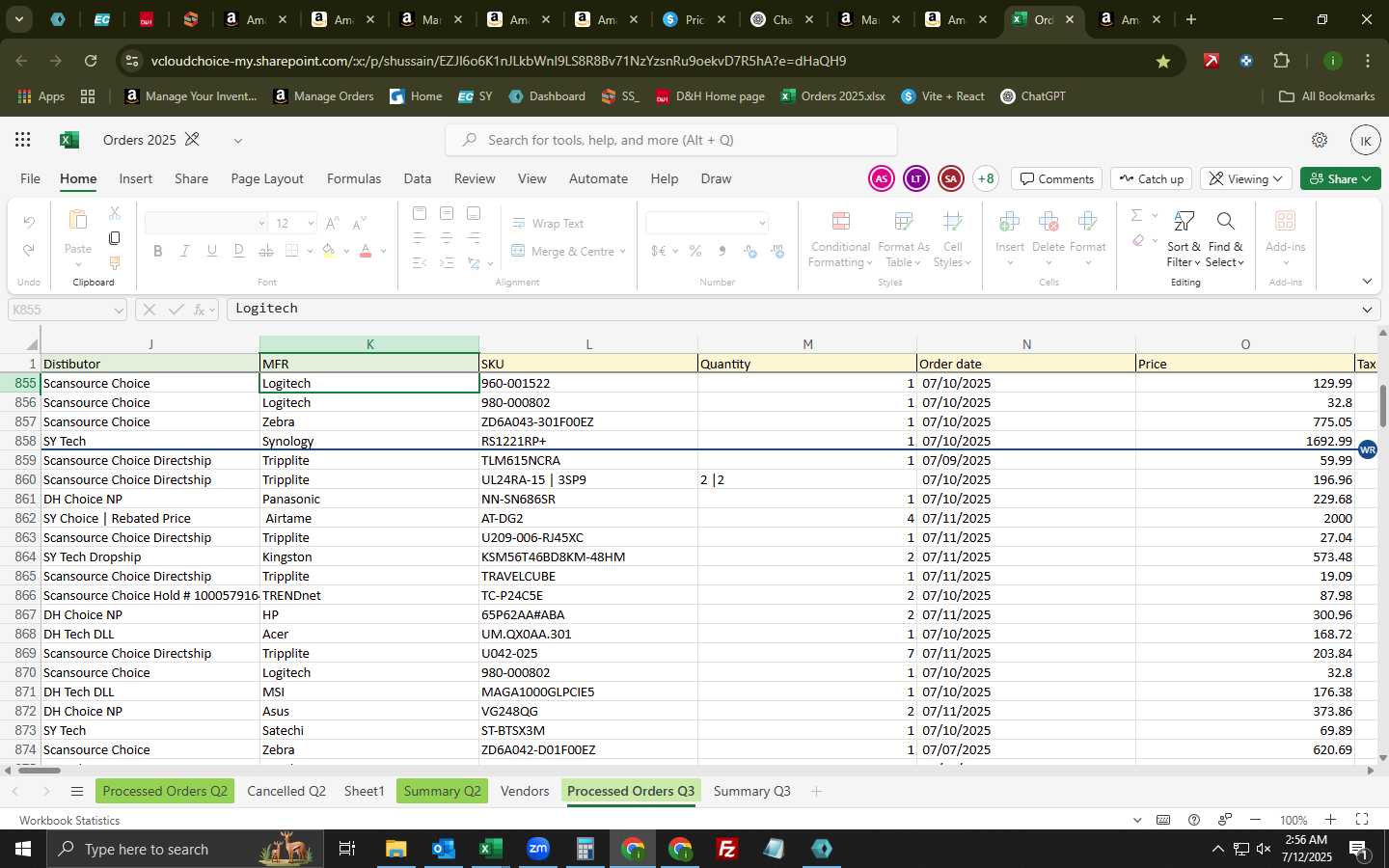Expand the Name Box dropdown arrow
The height and width of the screenshot is (868, 1389).
119,310
